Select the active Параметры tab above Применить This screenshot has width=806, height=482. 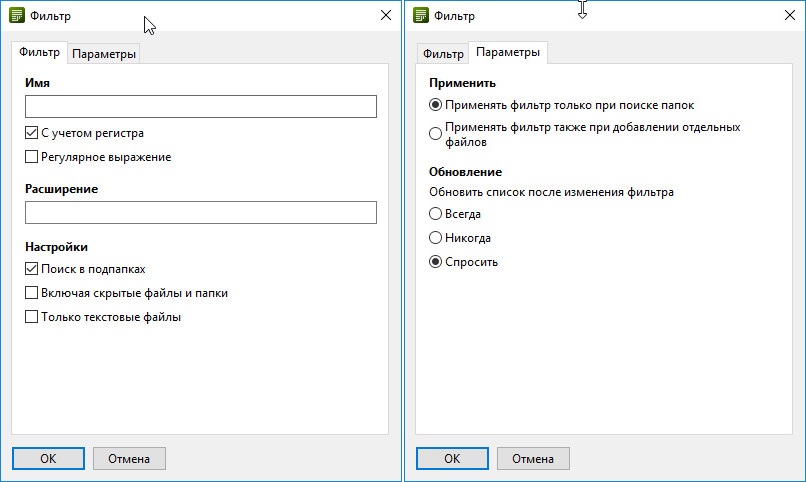[508, 53]
